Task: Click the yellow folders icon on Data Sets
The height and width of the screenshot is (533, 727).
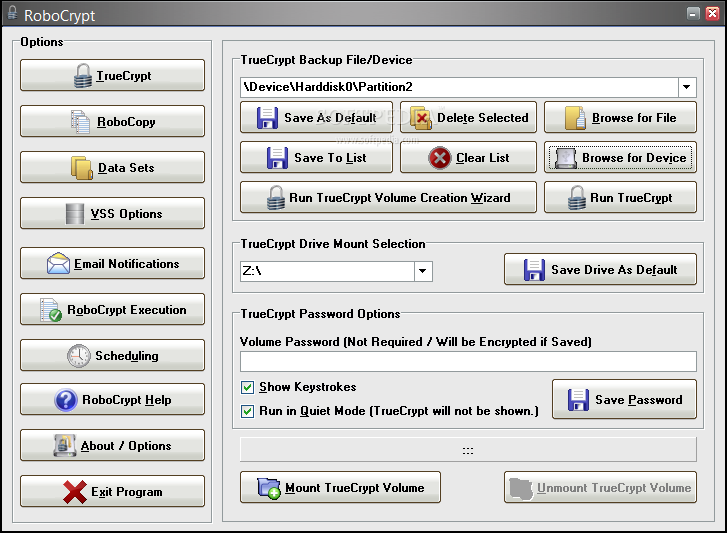Action: 82,168
